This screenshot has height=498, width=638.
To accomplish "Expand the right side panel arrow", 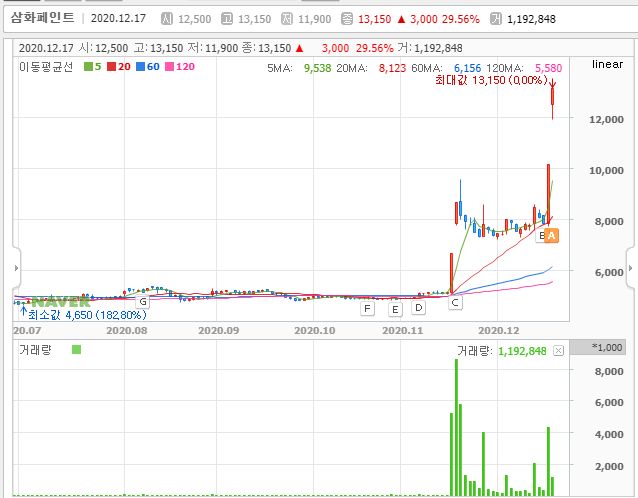I will tap(630, 268).
